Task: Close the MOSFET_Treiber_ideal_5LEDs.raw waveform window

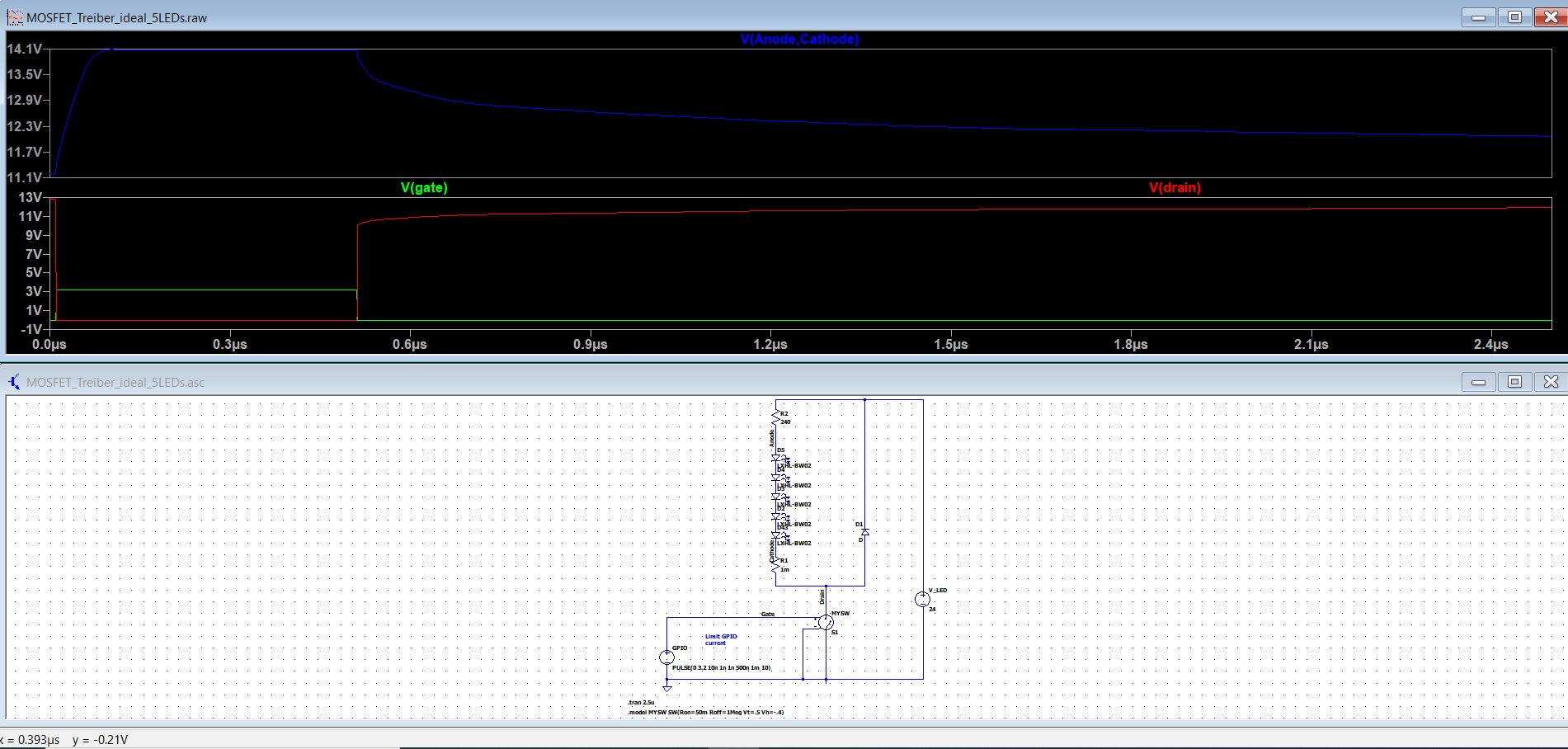Action: click(x=1551, y=17)
